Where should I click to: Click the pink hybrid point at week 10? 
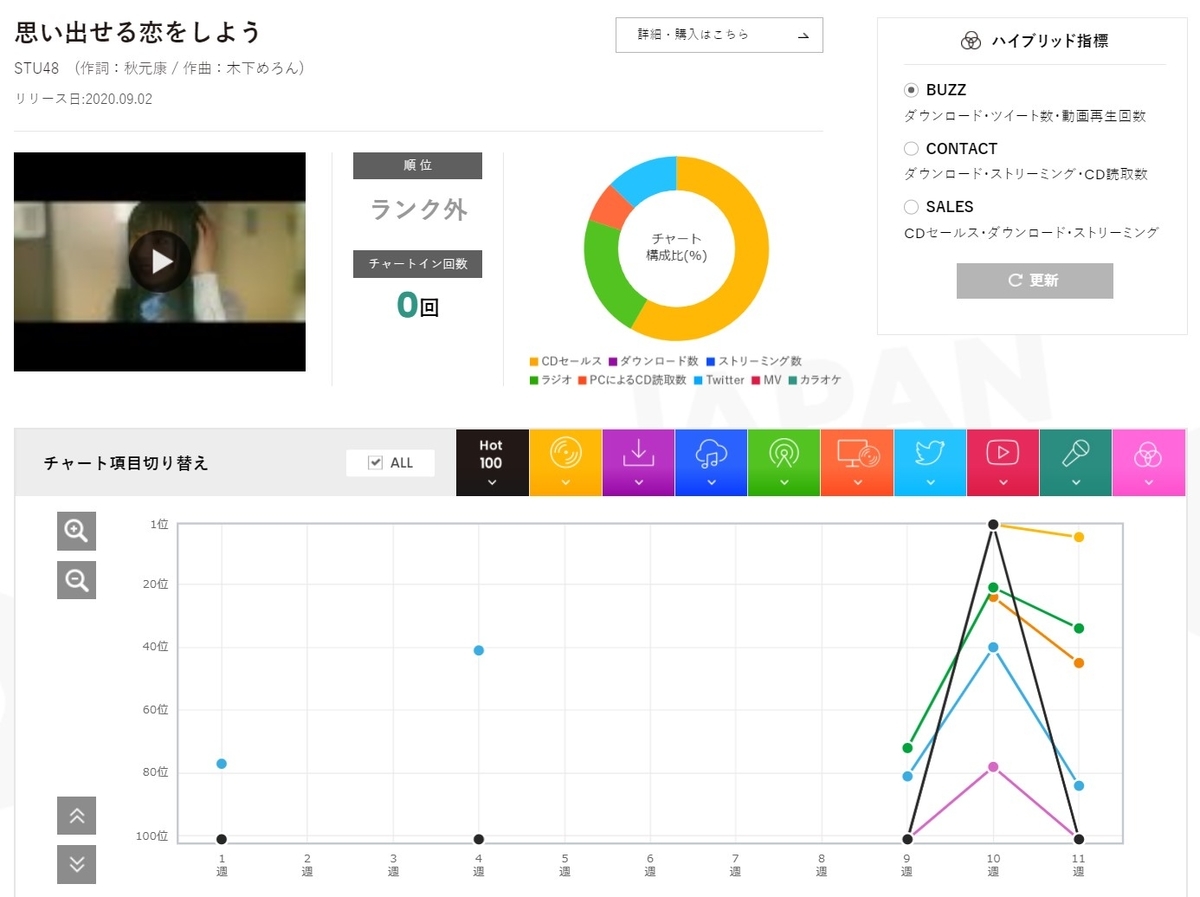[x=993, y=766]
